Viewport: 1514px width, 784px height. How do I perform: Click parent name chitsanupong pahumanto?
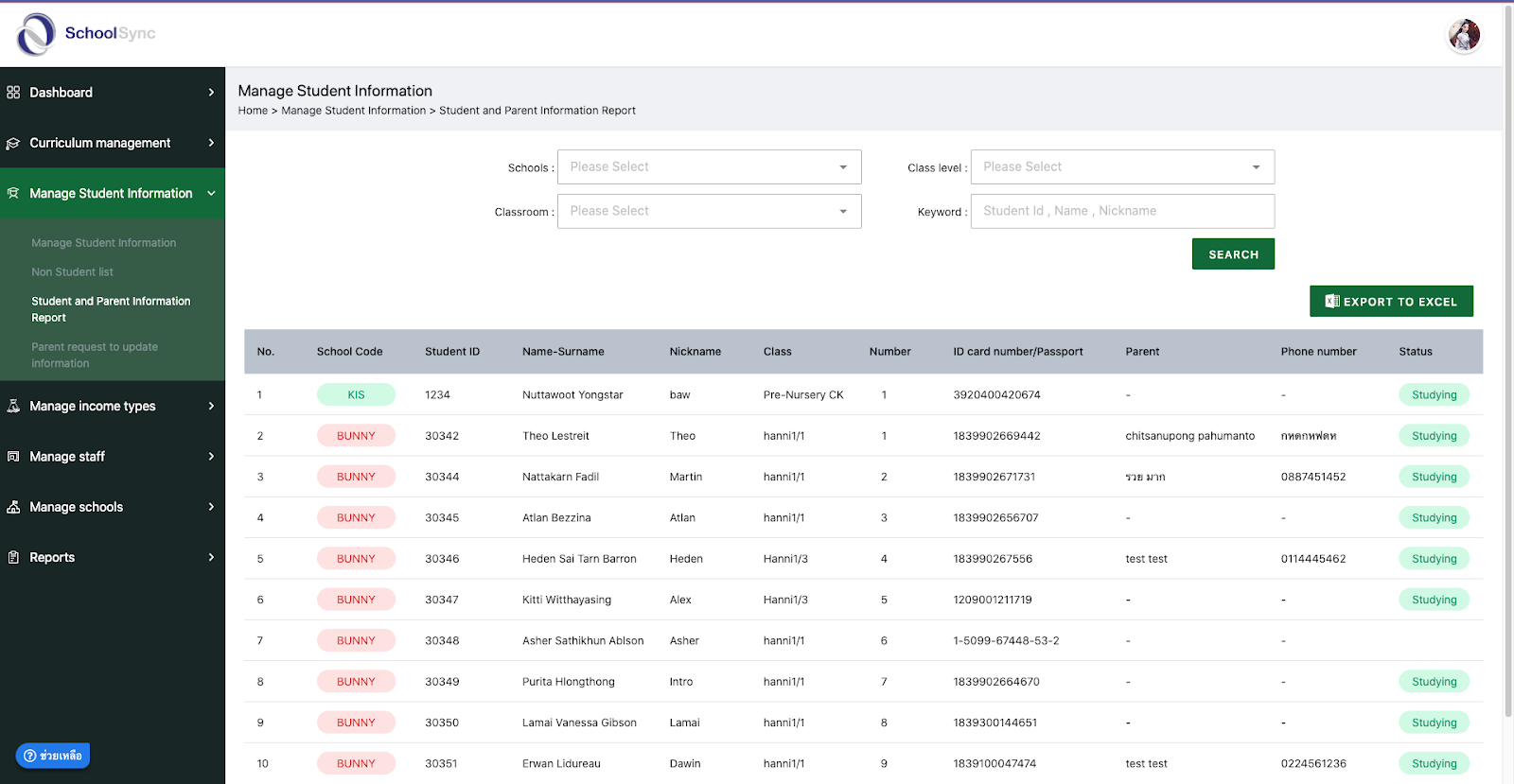1190,436
